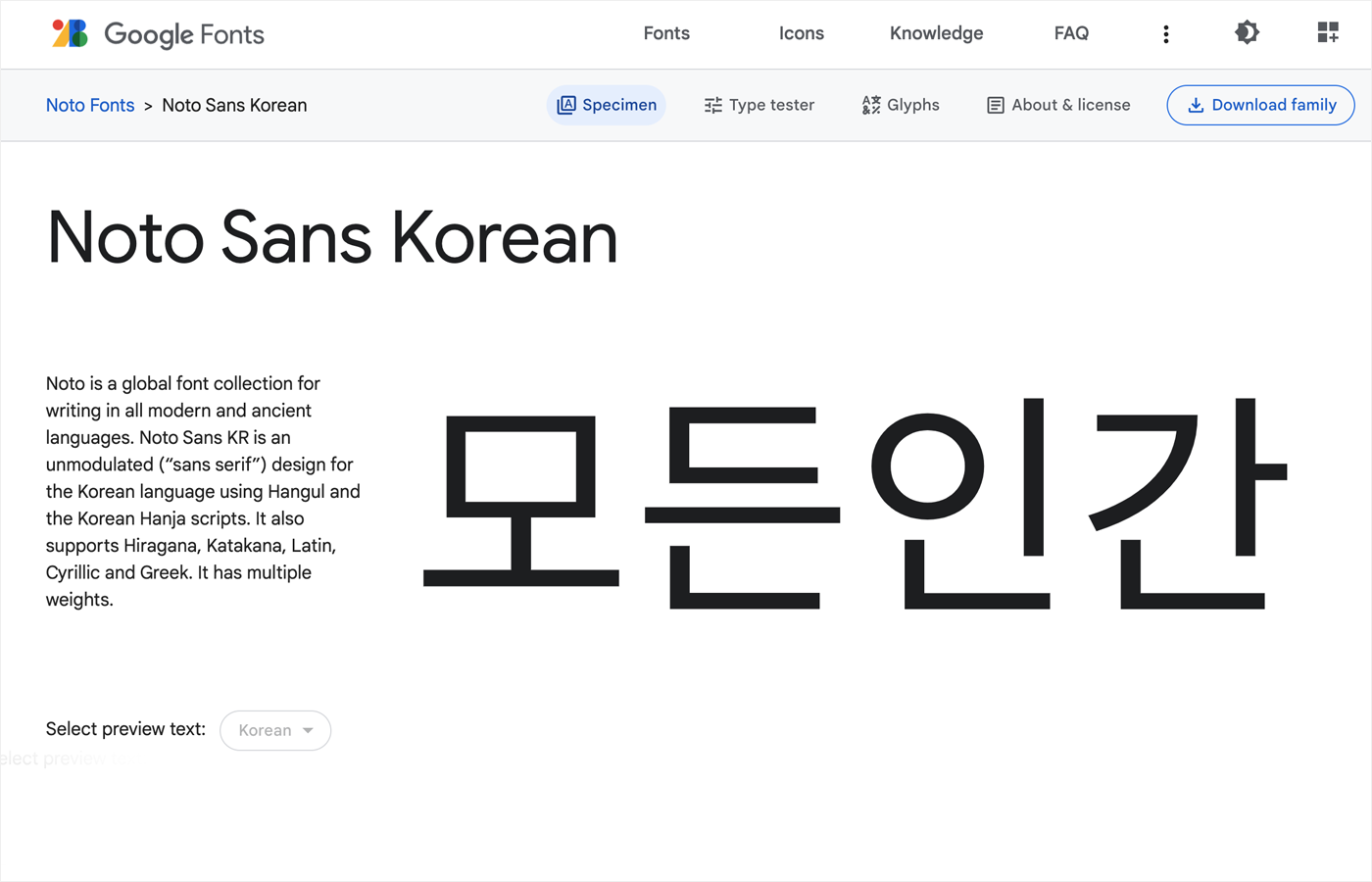Image resolution: width=1372 pixels, height=882 pixels.
Task: Toggle the dark theme brightness icon
Action: point(1247,33)
